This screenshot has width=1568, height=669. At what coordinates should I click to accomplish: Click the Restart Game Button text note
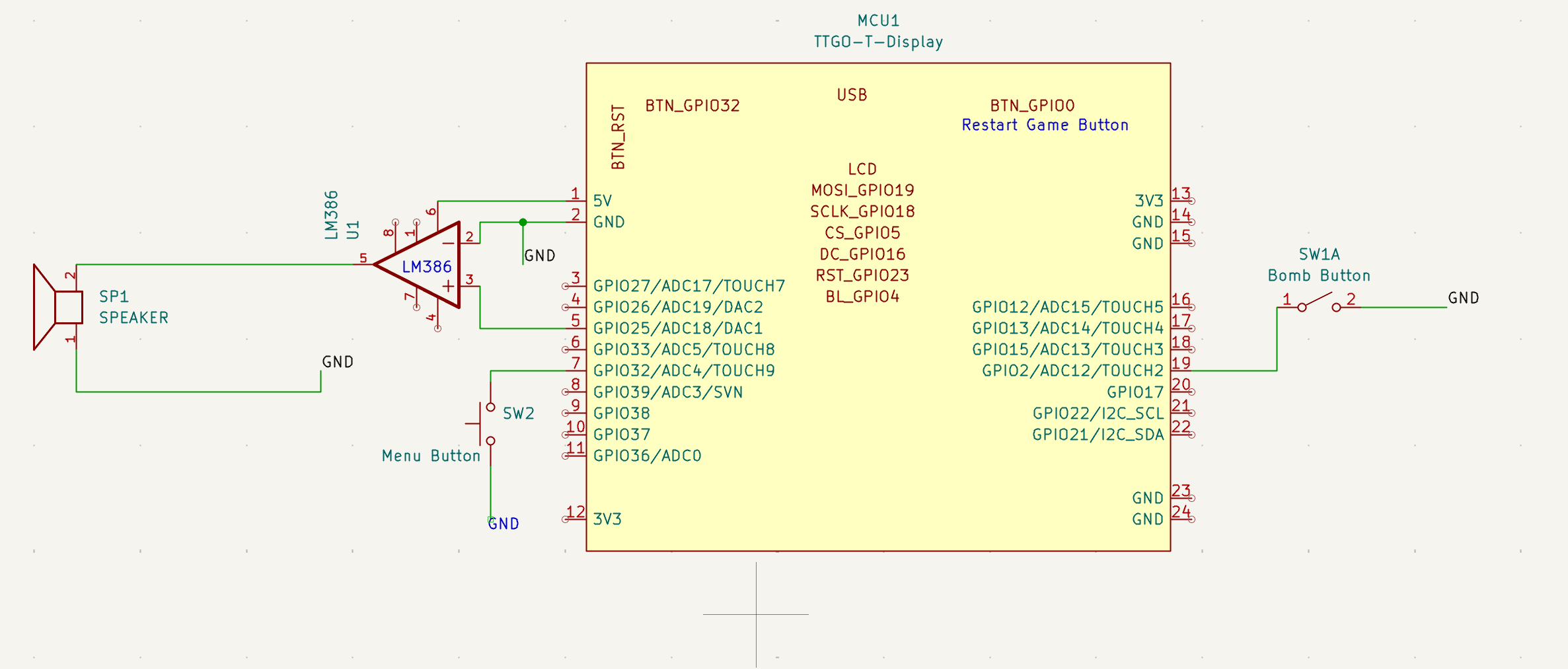(1045, 125)
